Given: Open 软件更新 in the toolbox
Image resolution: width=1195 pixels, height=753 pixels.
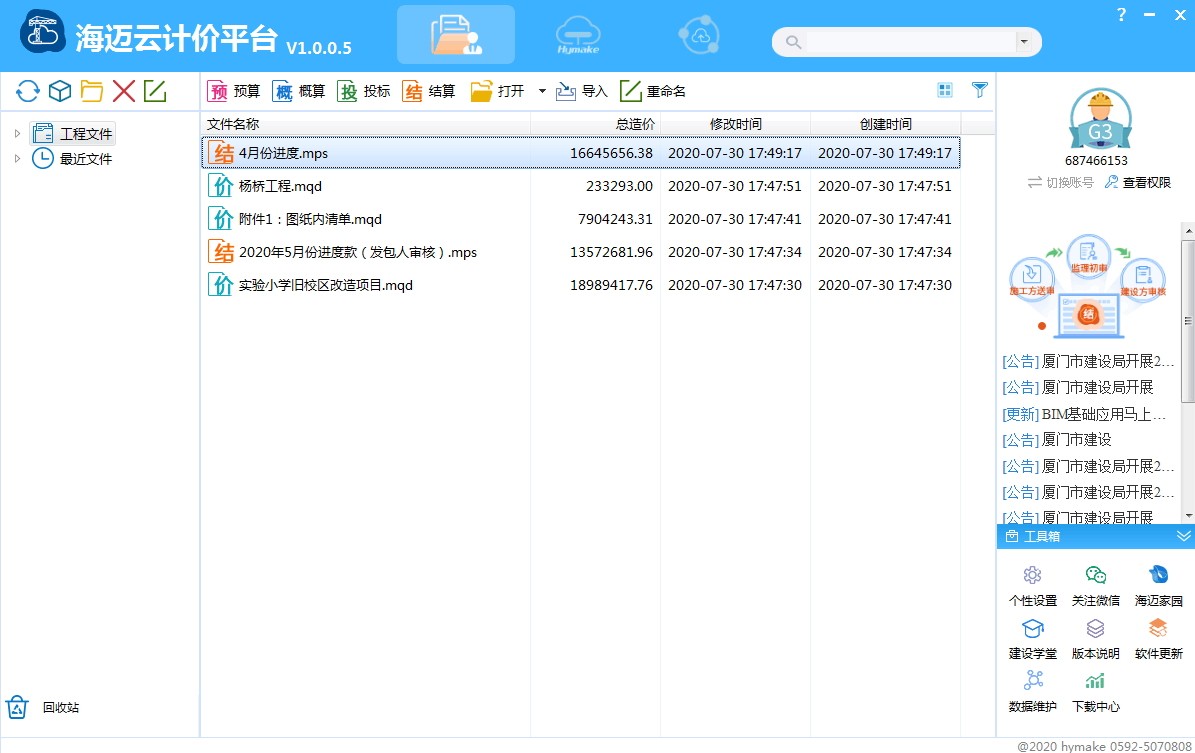Looking at the screenshot, I should 1158,639.
